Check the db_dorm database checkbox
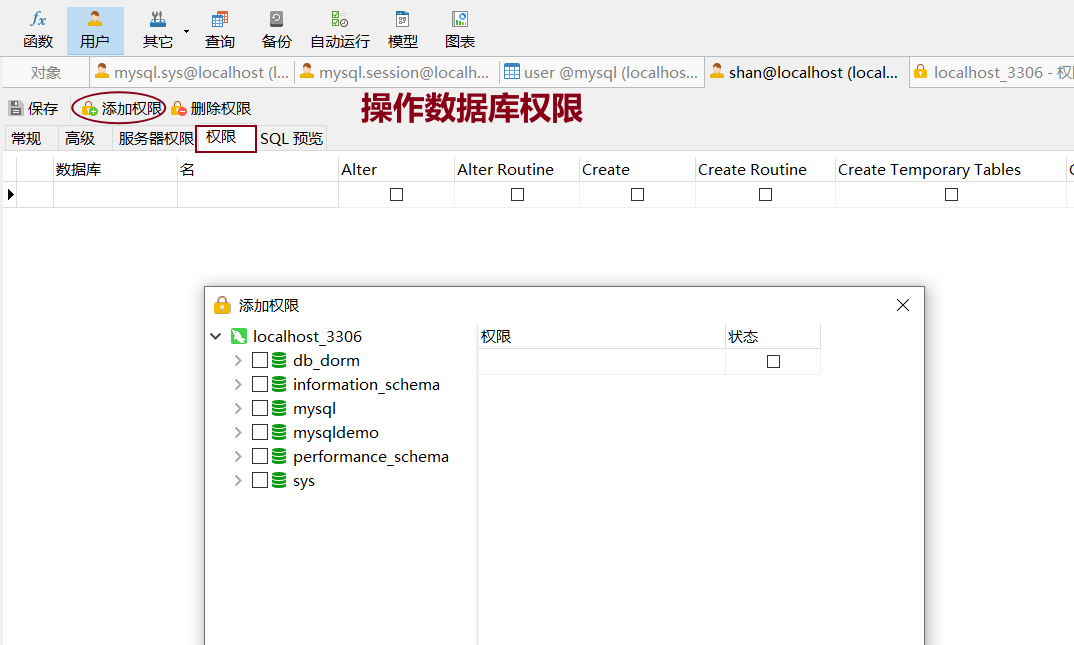The image size is (1074, 645). (260, 360)
